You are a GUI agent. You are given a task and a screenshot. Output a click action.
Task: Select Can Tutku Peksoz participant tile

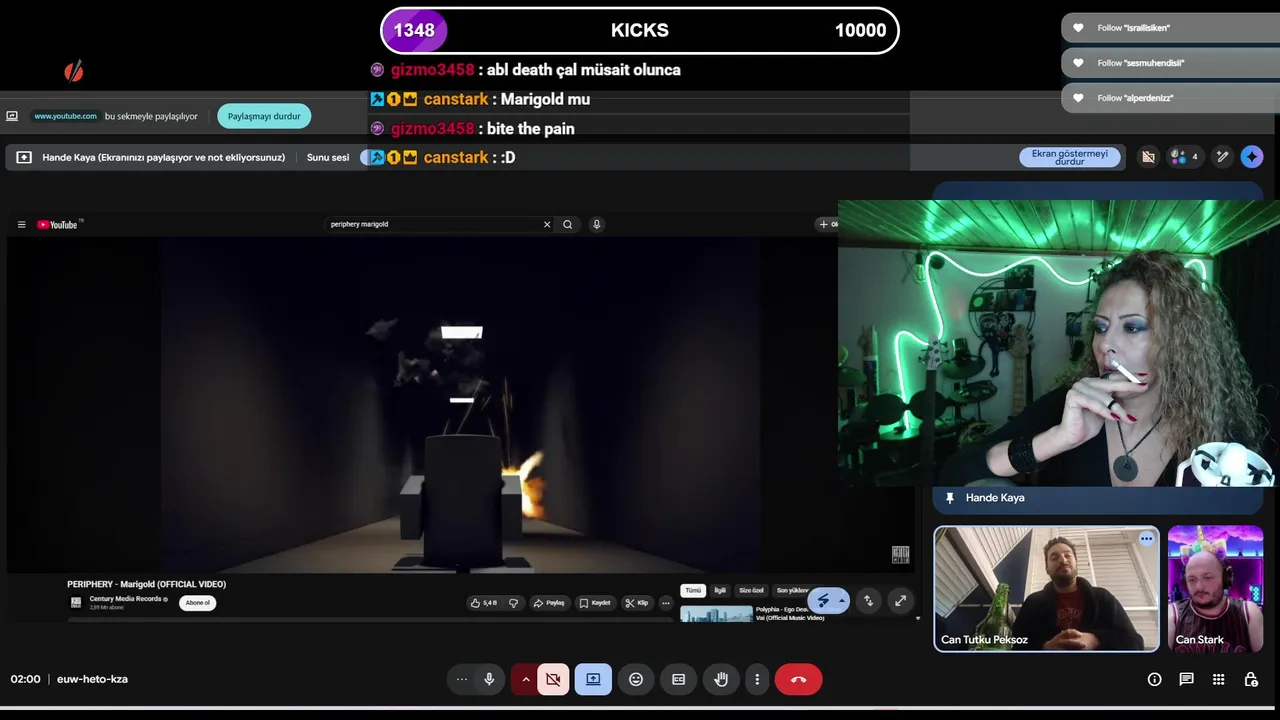tap(1047, 589)
